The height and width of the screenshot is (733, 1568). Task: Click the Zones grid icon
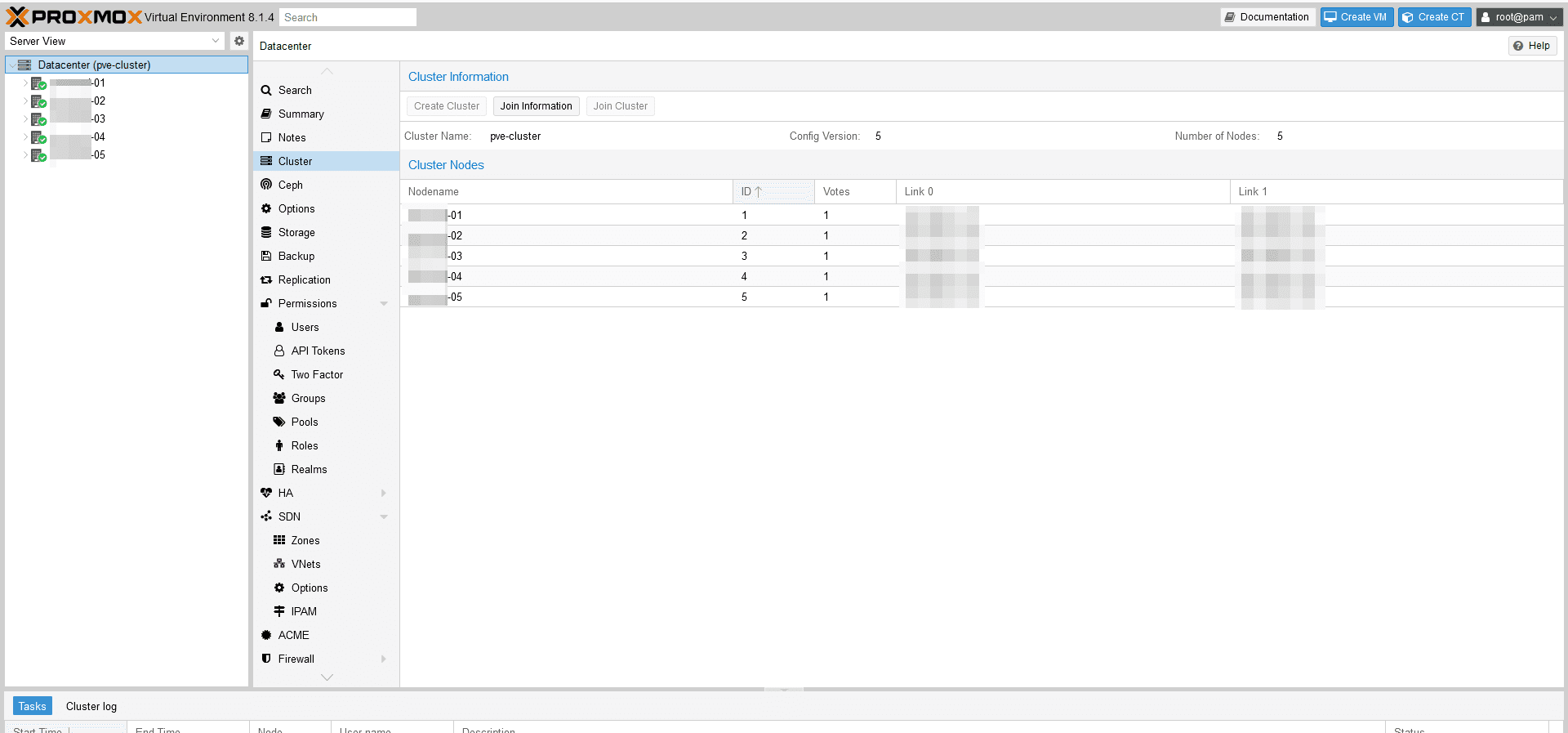pyautogui.click(x=279, y=541)
